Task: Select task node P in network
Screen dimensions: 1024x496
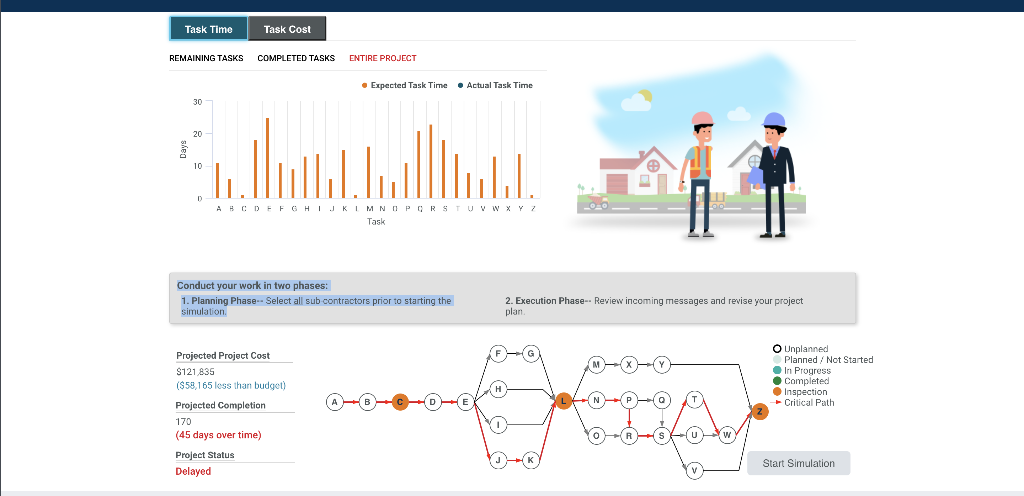Action: (x=629, y=400)
